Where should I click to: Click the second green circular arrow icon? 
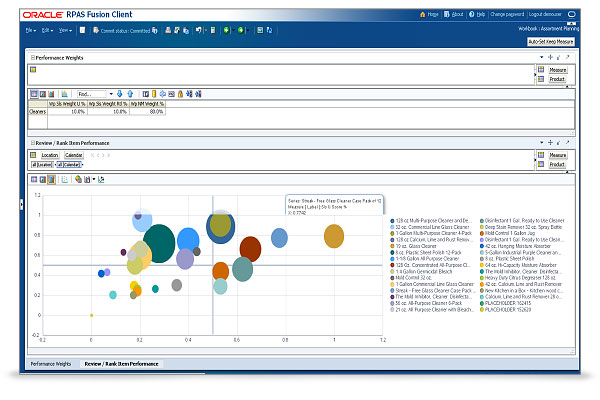click(241, 30)
